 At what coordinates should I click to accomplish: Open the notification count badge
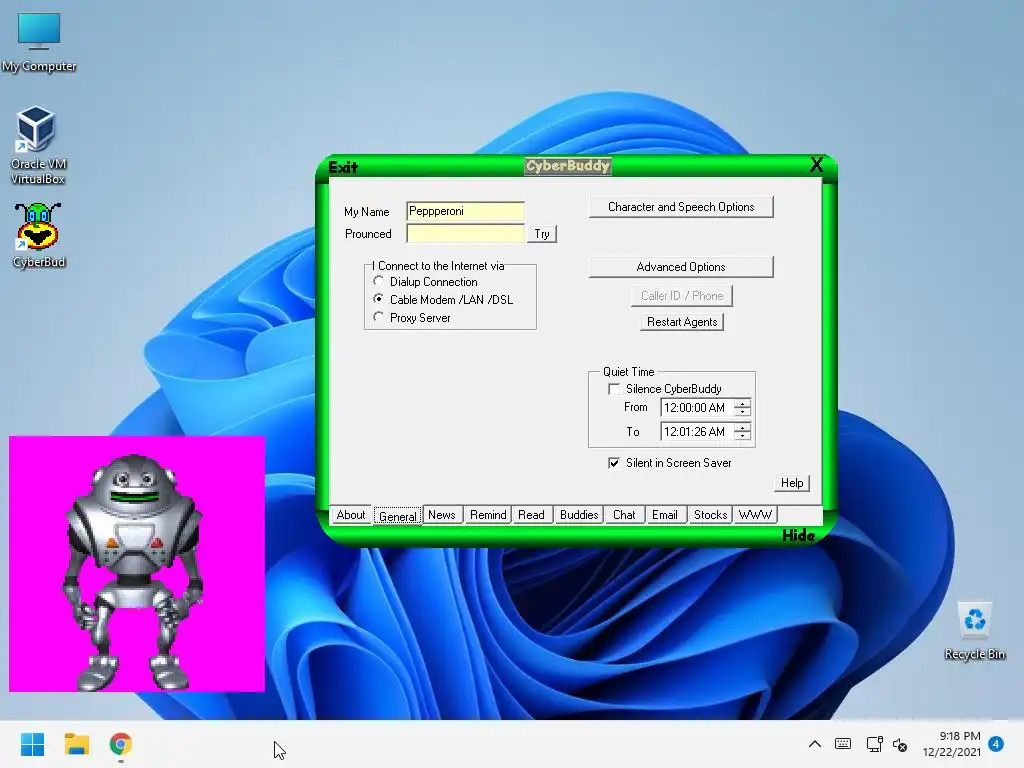pyautogui.click(x=996, y=744)
